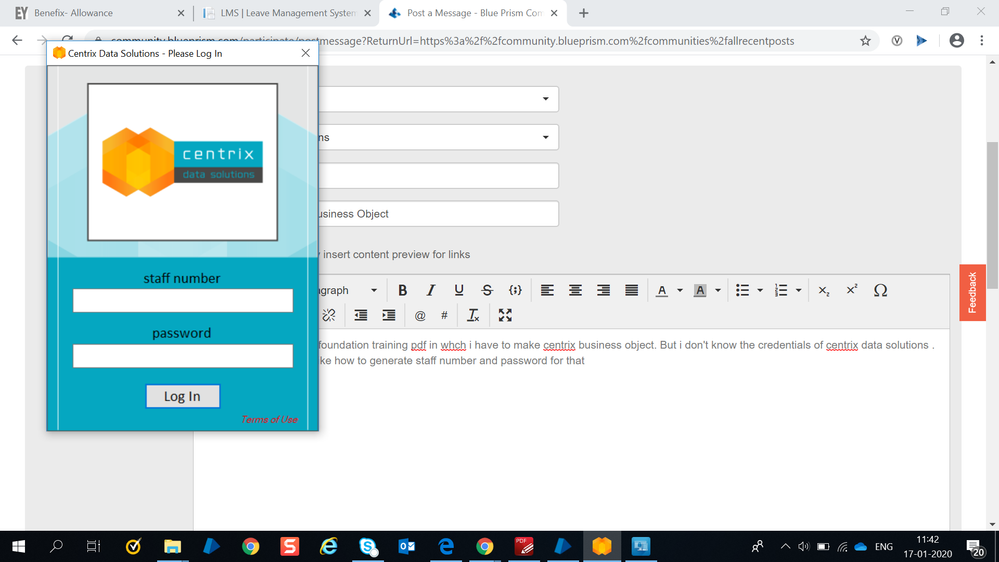Open Outlook from taskbar

coord(406,547)
